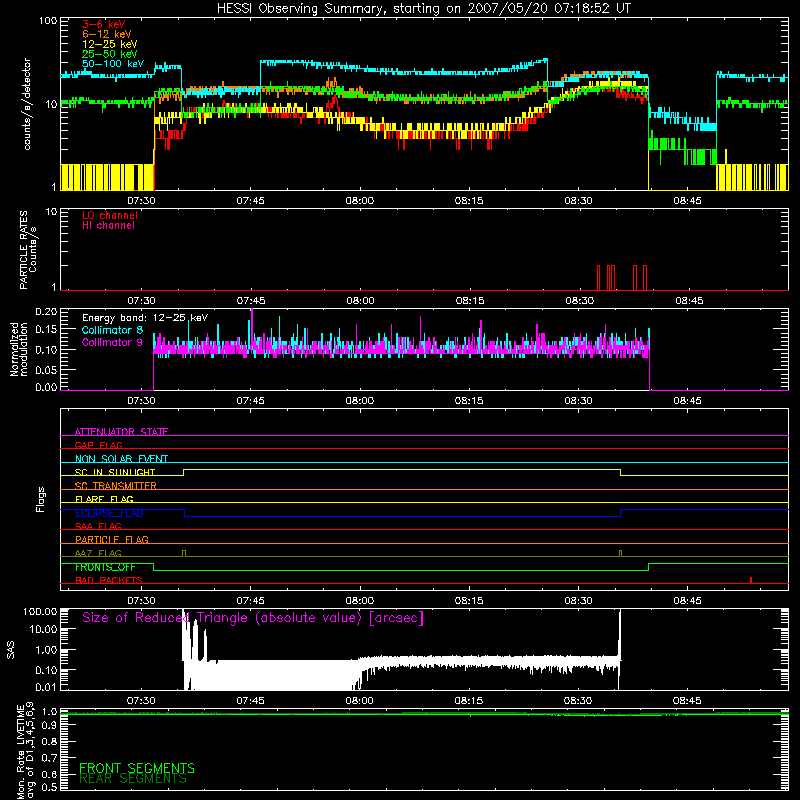Click the GAP_FLAG label
Viewport: 800px width, 800px height.
tap(98, 445)
